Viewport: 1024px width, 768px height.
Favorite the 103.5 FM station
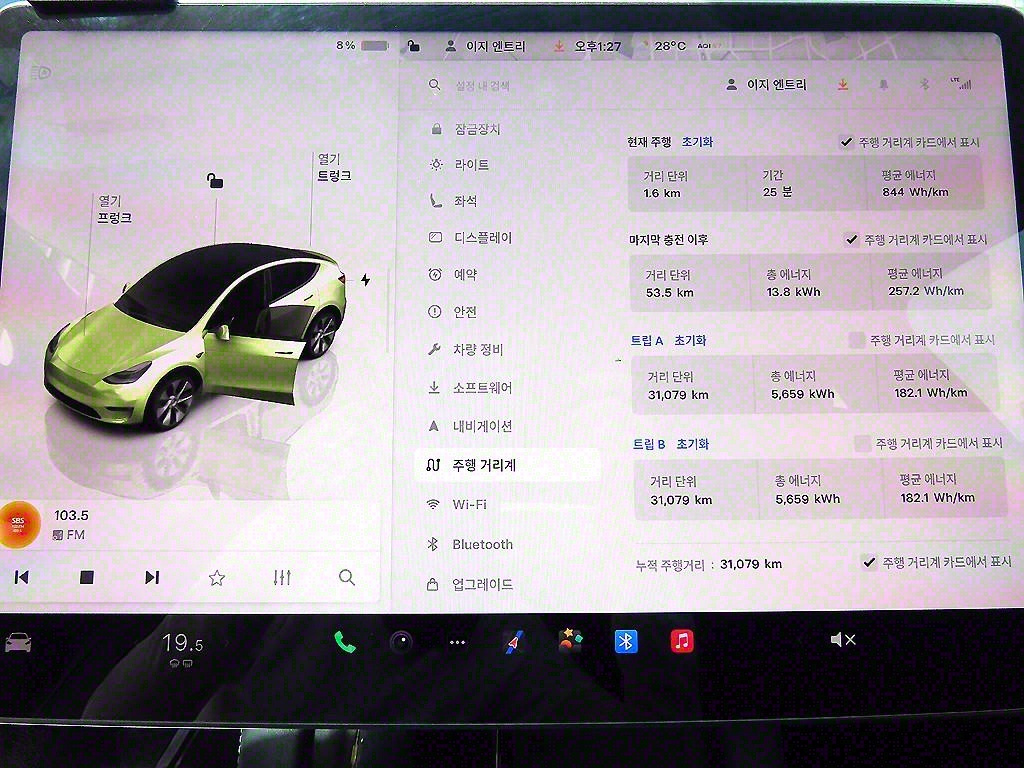(x=216, y=577)
